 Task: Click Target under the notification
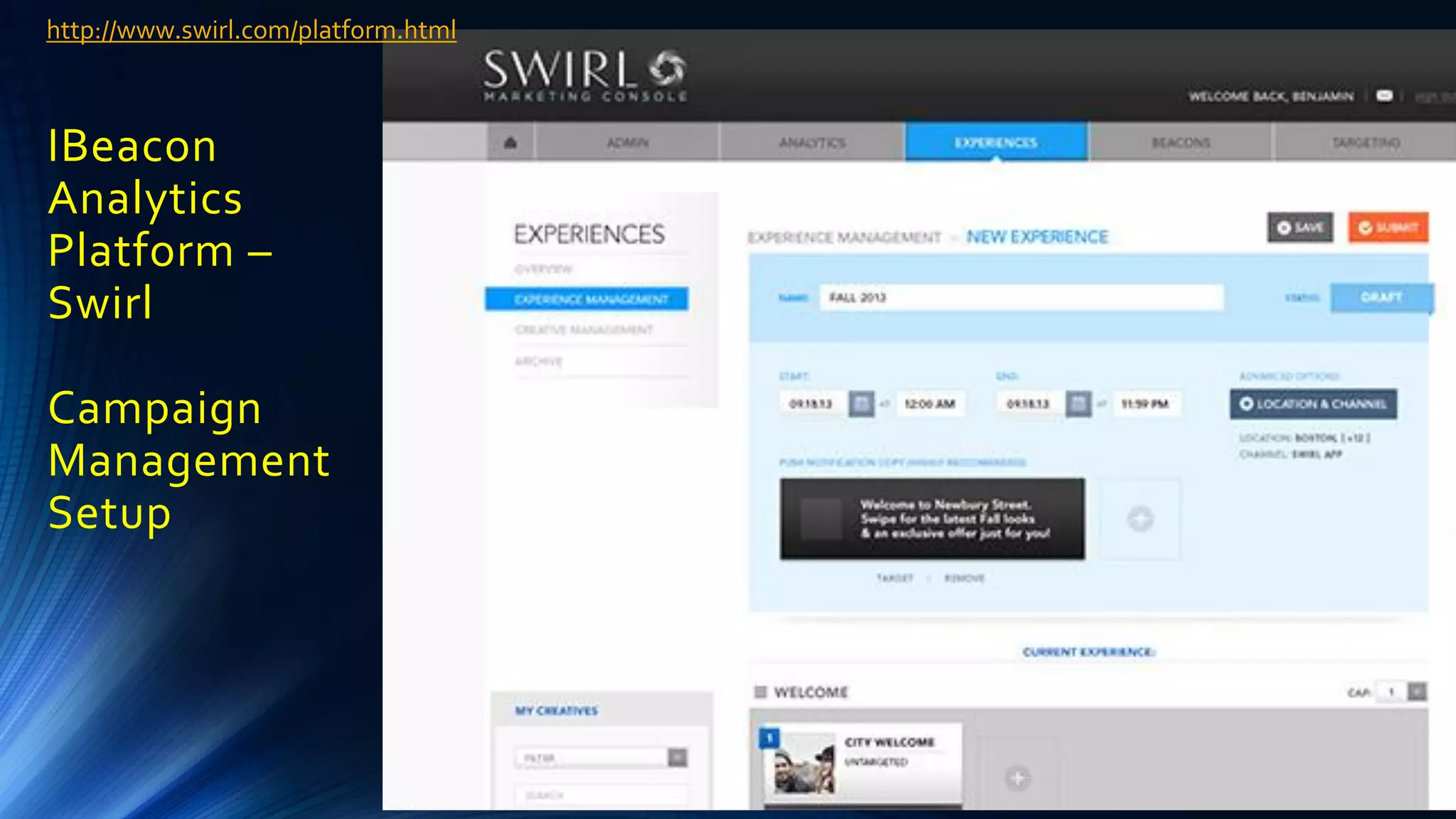point(894,578)
